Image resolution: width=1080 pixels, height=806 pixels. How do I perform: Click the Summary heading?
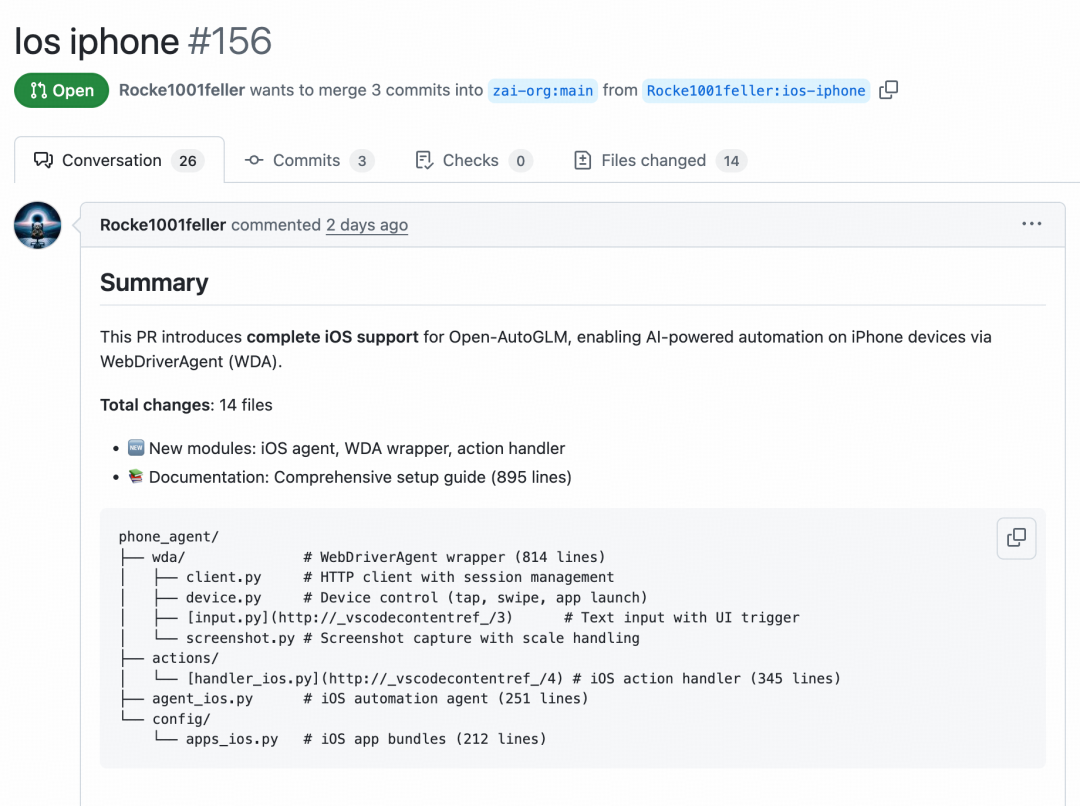pos(154,282)
